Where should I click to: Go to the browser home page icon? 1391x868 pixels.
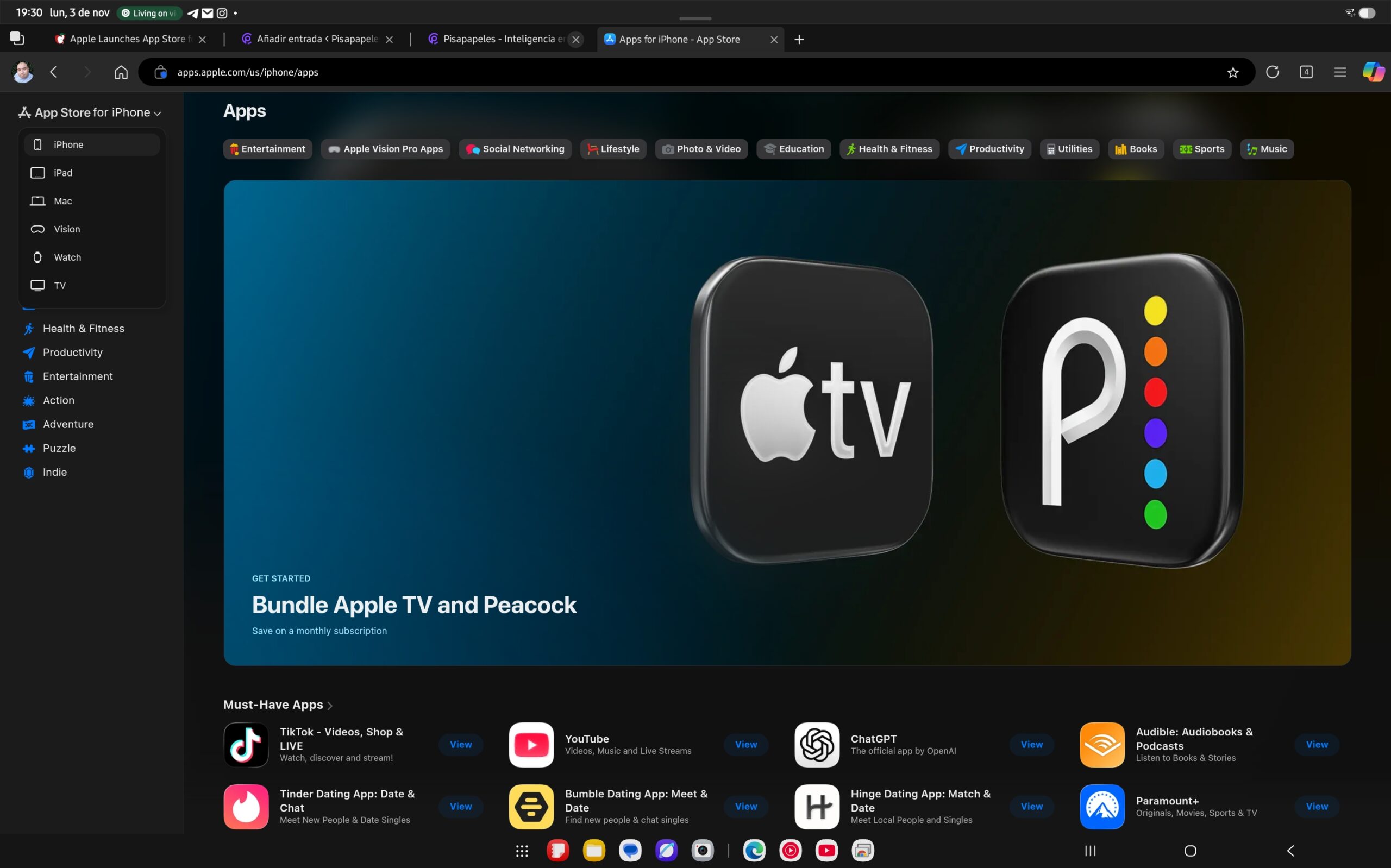pos(121,72)
